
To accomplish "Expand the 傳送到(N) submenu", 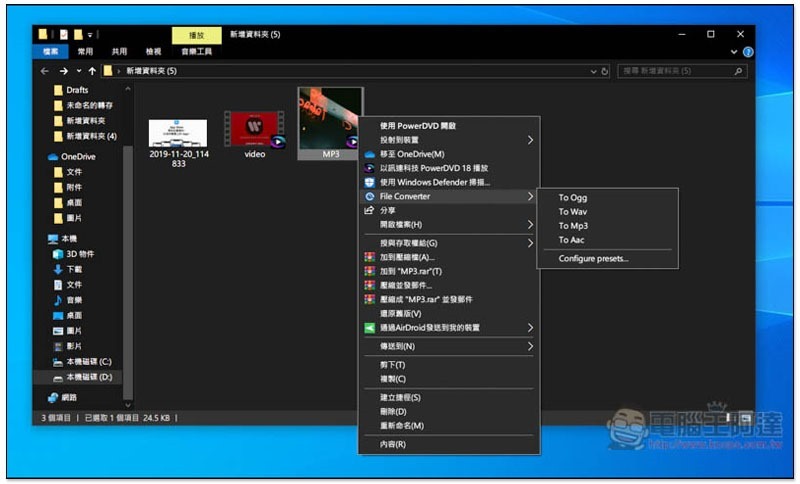I will (x=530, y=346).
